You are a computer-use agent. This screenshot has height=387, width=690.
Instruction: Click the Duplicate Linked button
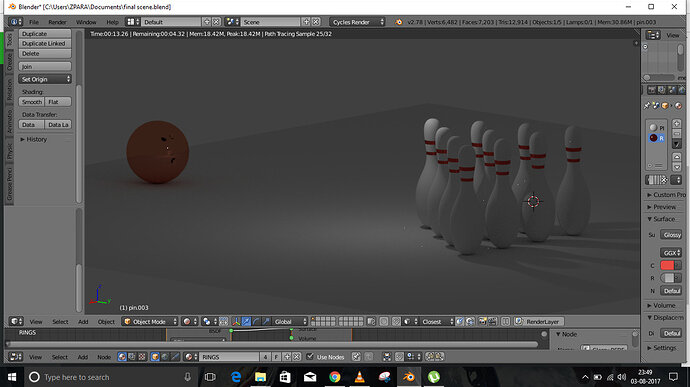click(45, 44)
